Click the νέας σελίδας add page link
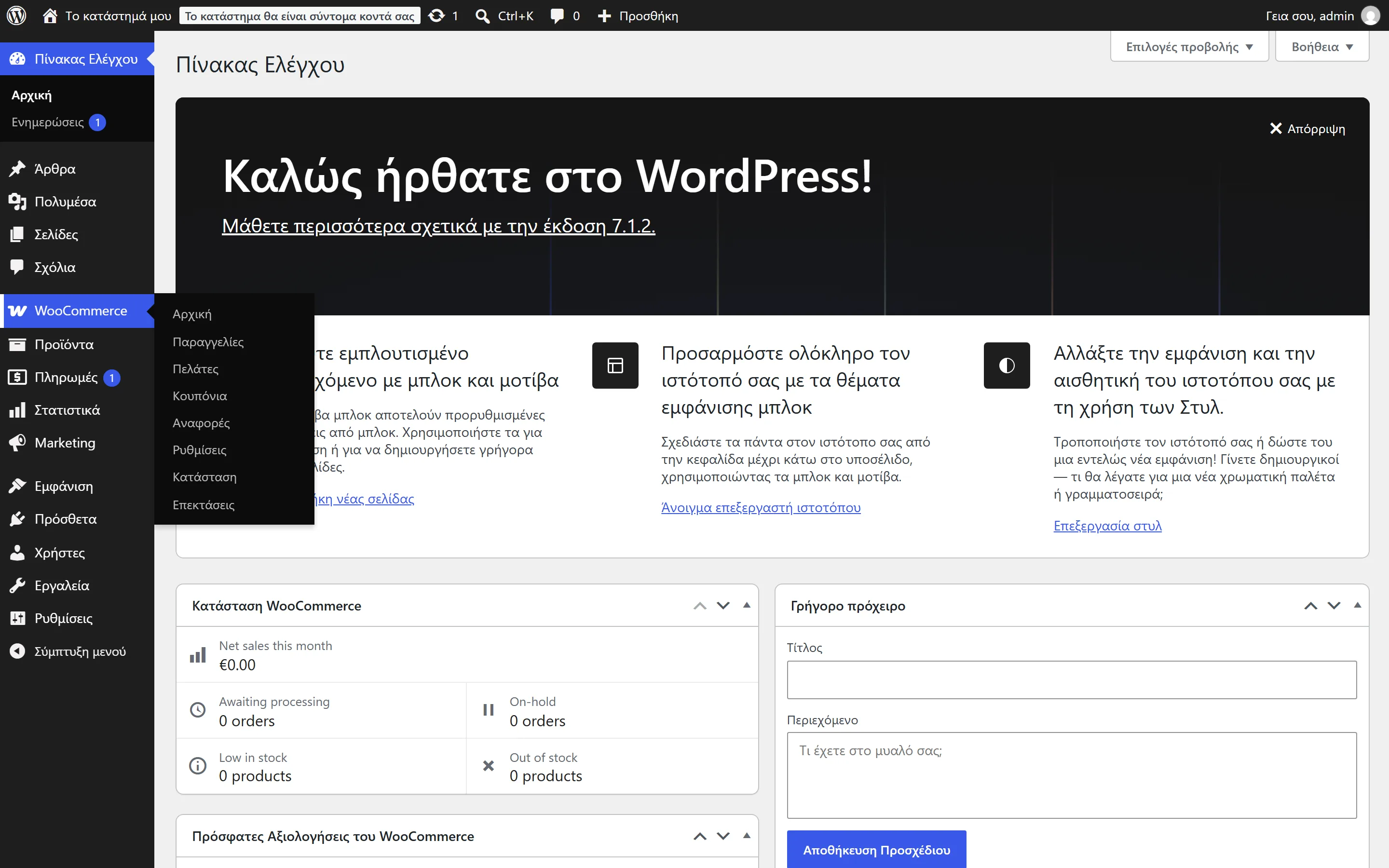 [x=365, y=499]
